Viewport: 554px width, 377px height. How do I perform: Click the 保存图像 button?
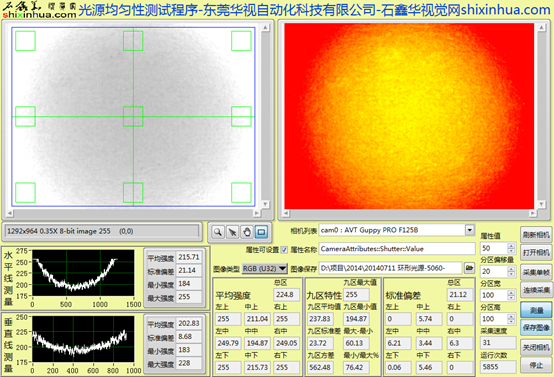pyautogui.click(x=536, y=328)
